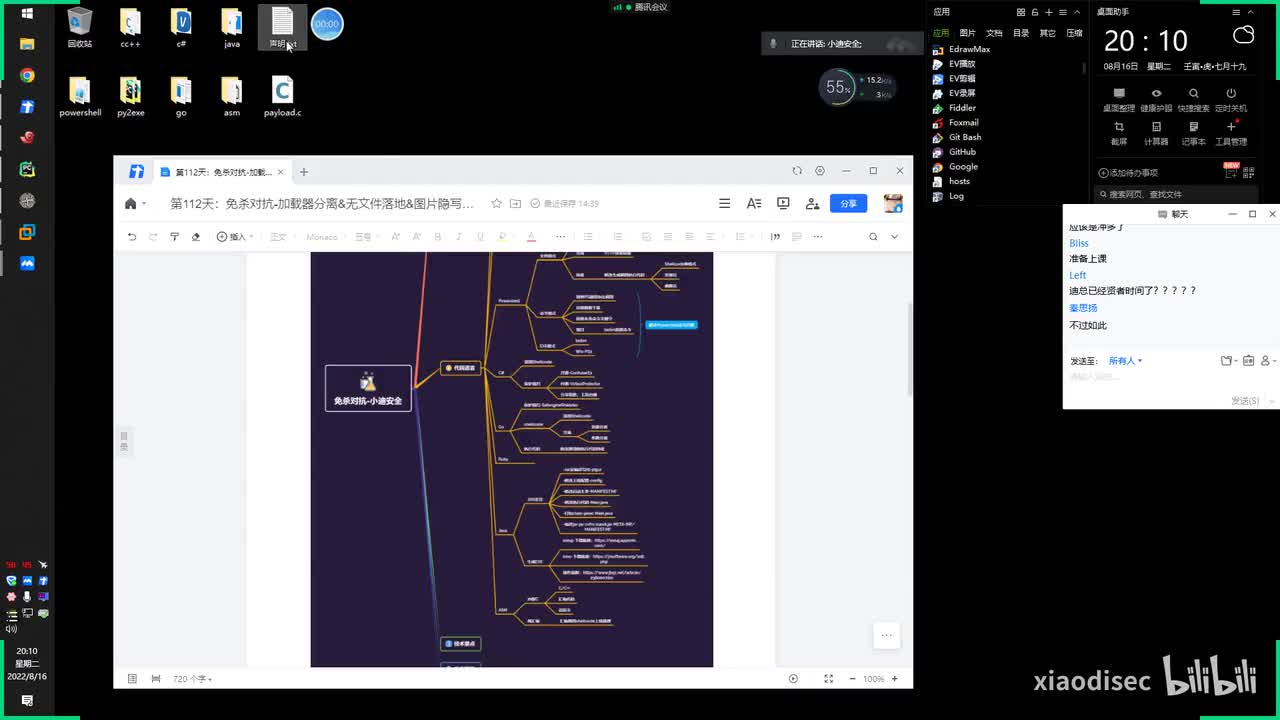1280x720 pixels.
Task: Click the blue 分享 share button
Action: [x=848, y=204]
